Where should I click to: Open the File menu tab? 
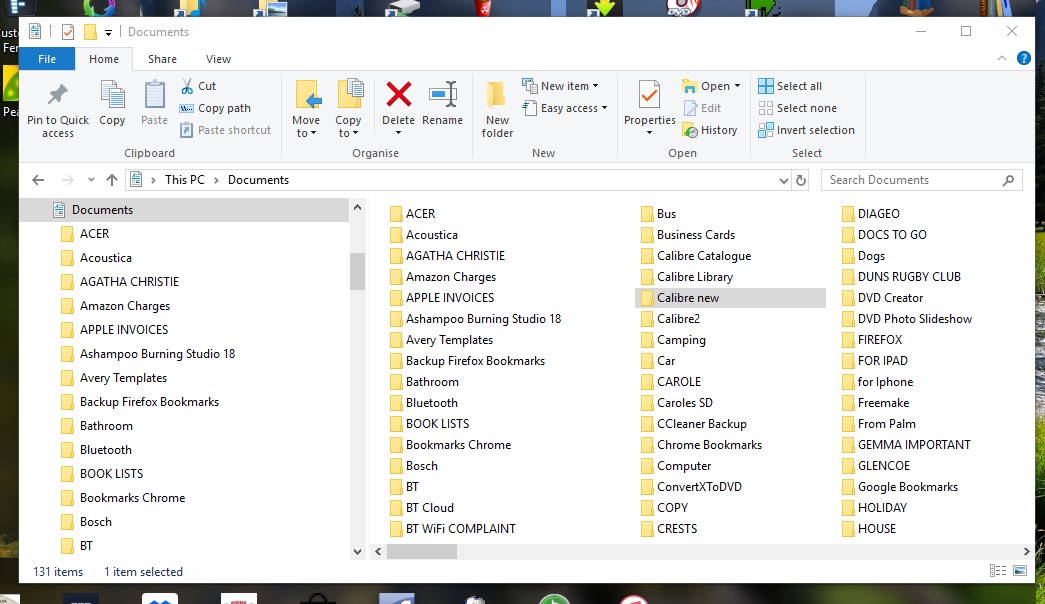(x=47, y=59)
